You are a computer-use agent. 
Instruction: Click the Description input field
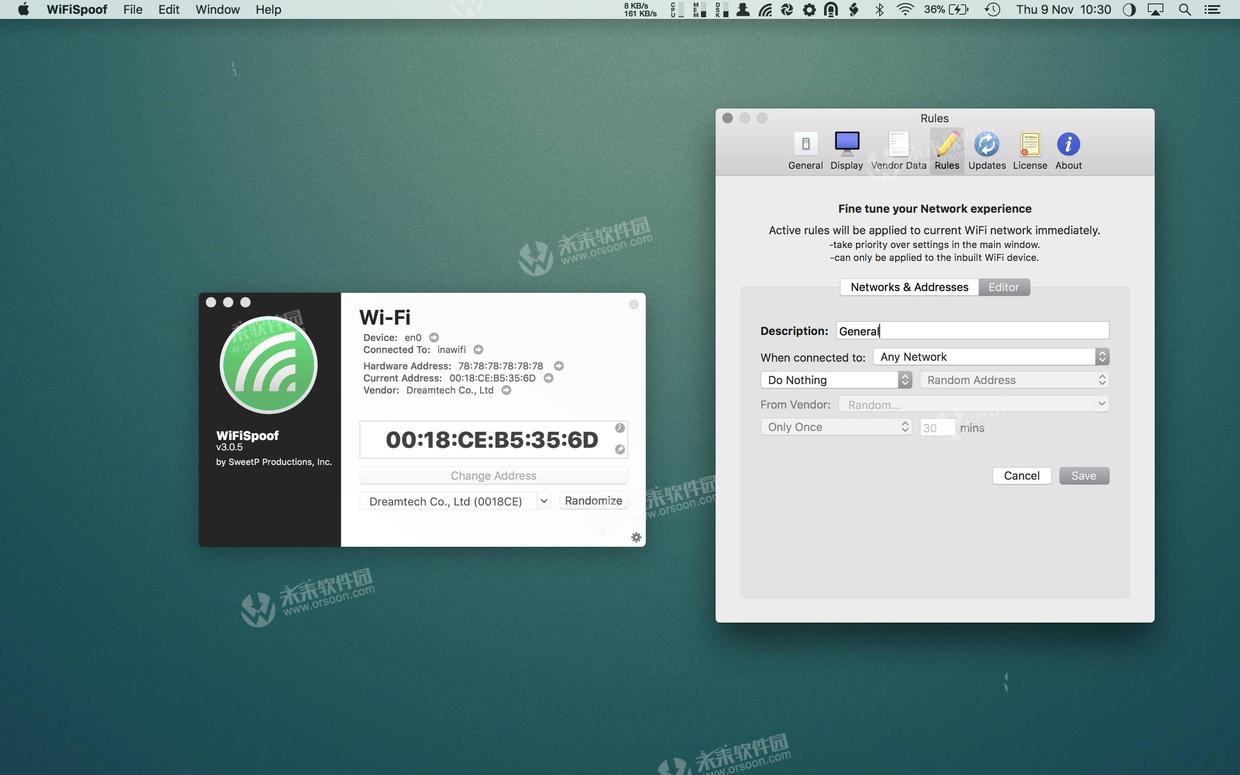click(x=972, y=330)
